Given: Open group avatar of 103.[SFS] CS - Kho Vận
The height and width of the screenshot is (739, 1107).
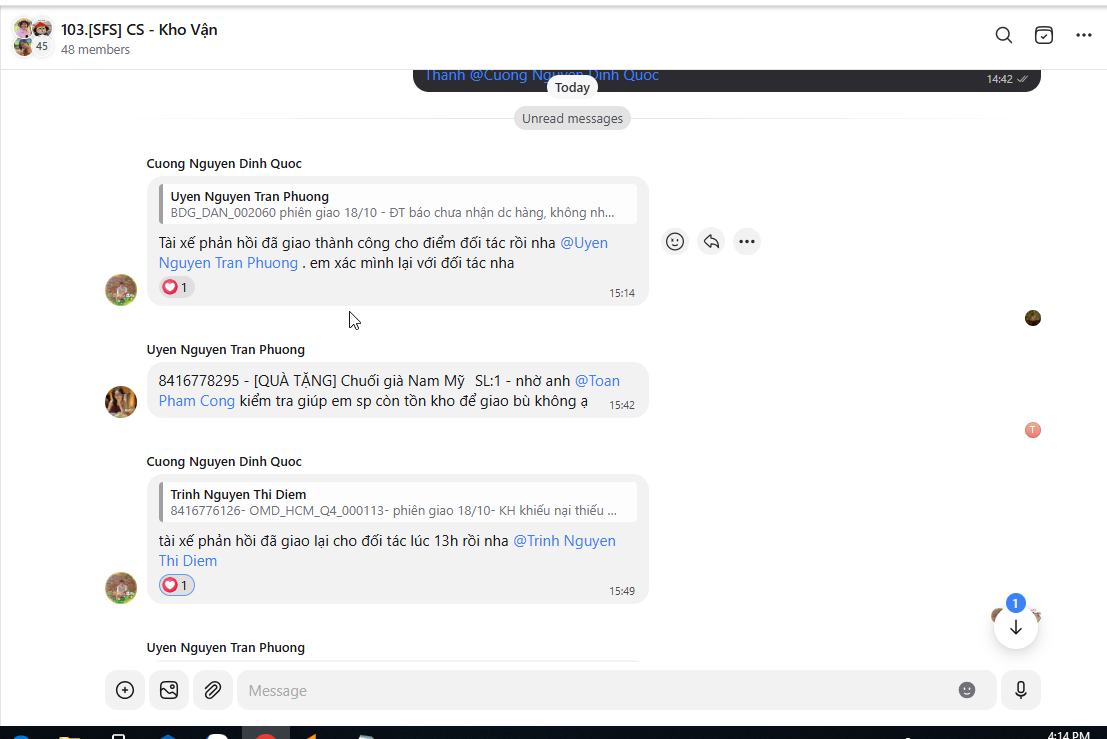Looking at the screenshot, I should click(x=32, y=37).
